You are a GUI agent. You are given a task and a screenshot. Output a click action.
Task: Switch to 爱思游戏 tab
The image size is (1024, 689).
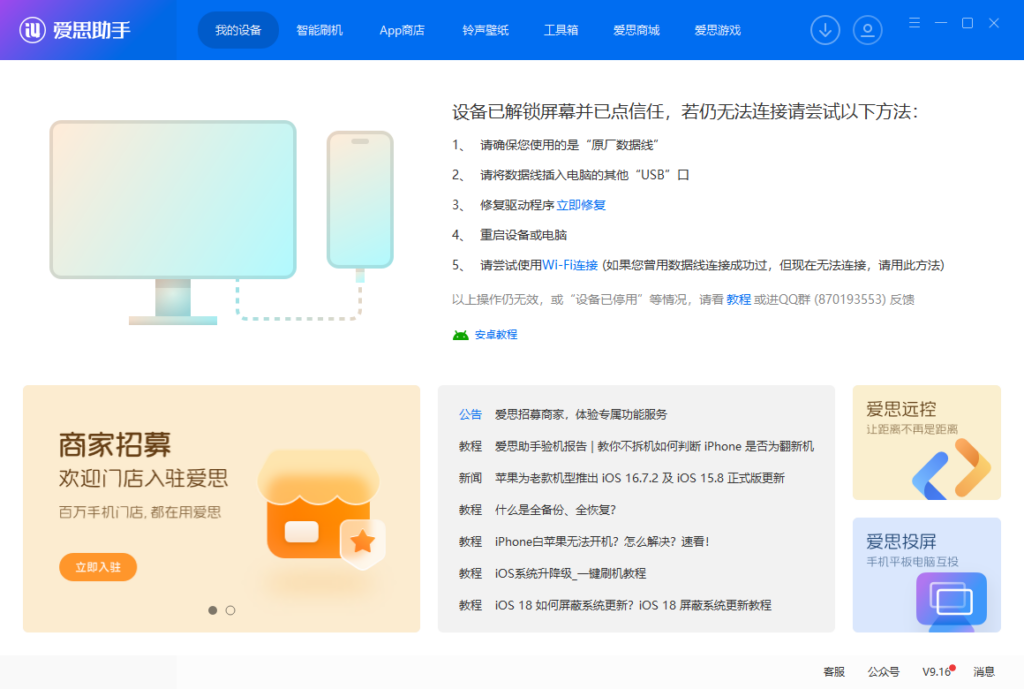[717, 30]
